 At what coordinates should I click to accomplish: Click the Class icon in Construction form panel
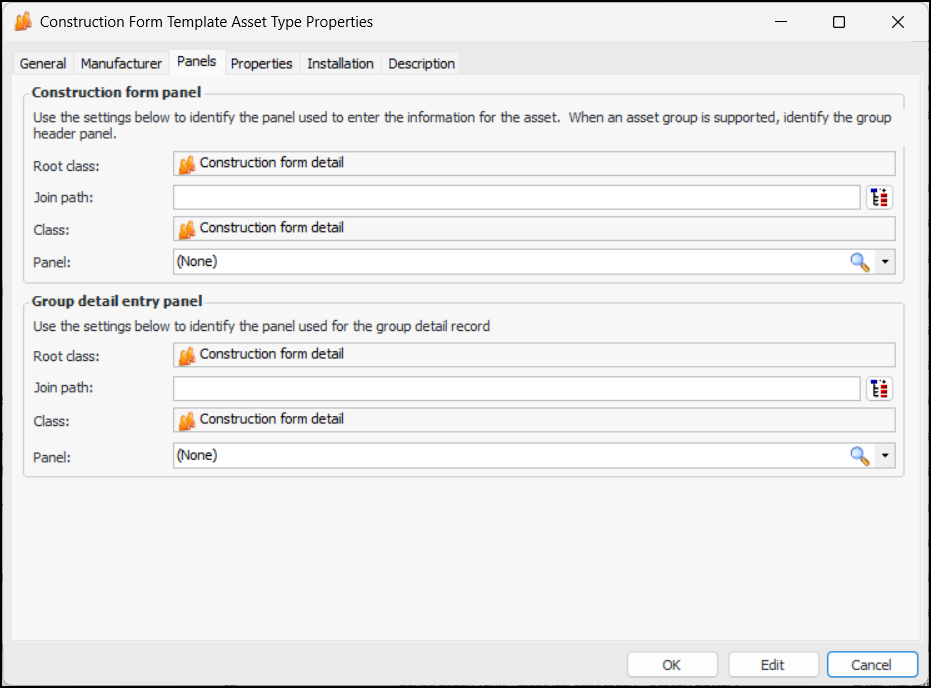(x=187, y=229)
